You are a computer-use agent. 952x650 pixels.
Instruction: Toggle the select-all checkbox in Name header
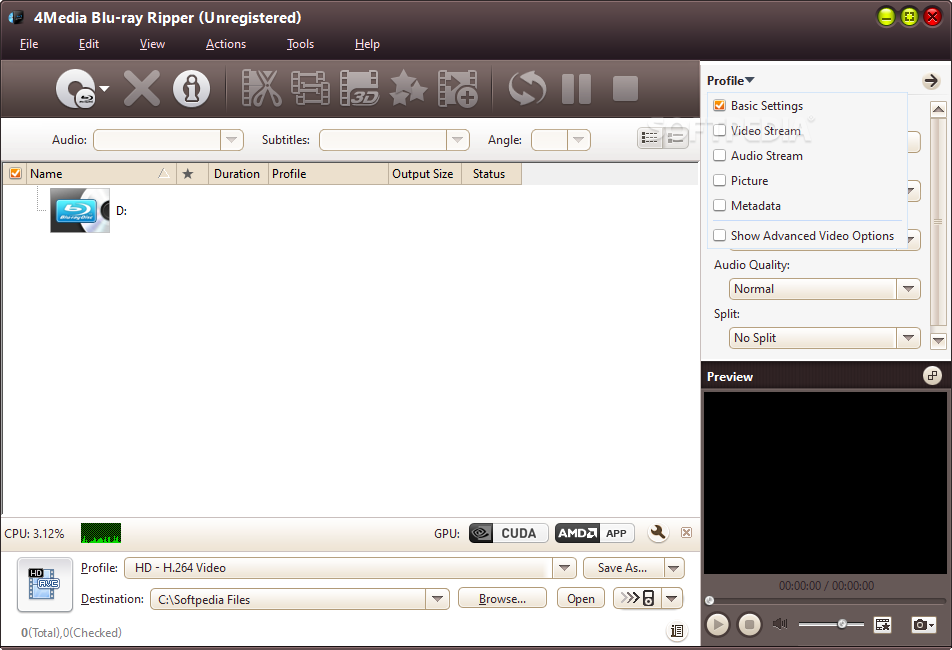[15, 174]
